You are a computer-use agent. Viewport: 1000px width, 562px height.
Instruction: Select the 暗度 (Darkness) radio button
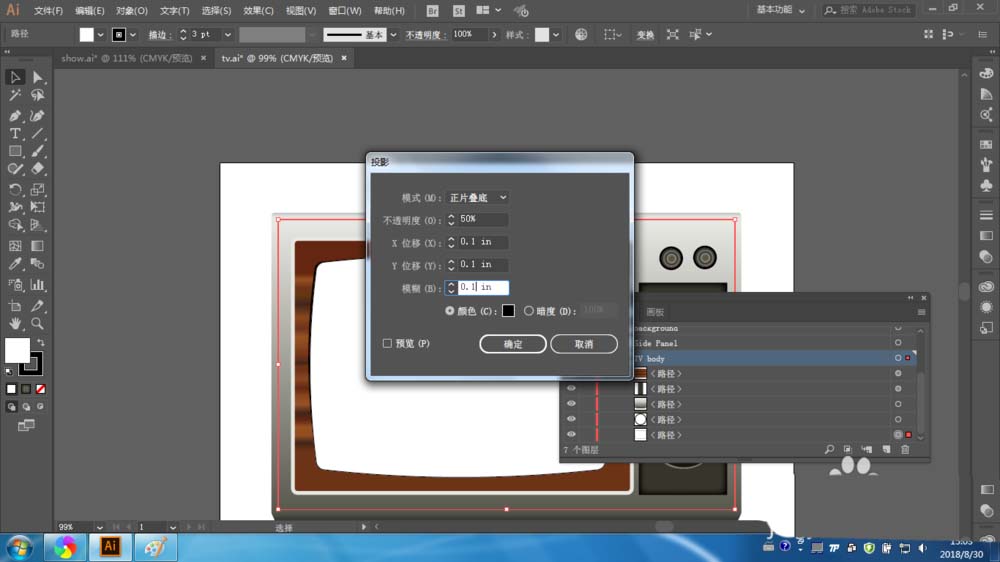pyautogui.click(x=529, y=311)
